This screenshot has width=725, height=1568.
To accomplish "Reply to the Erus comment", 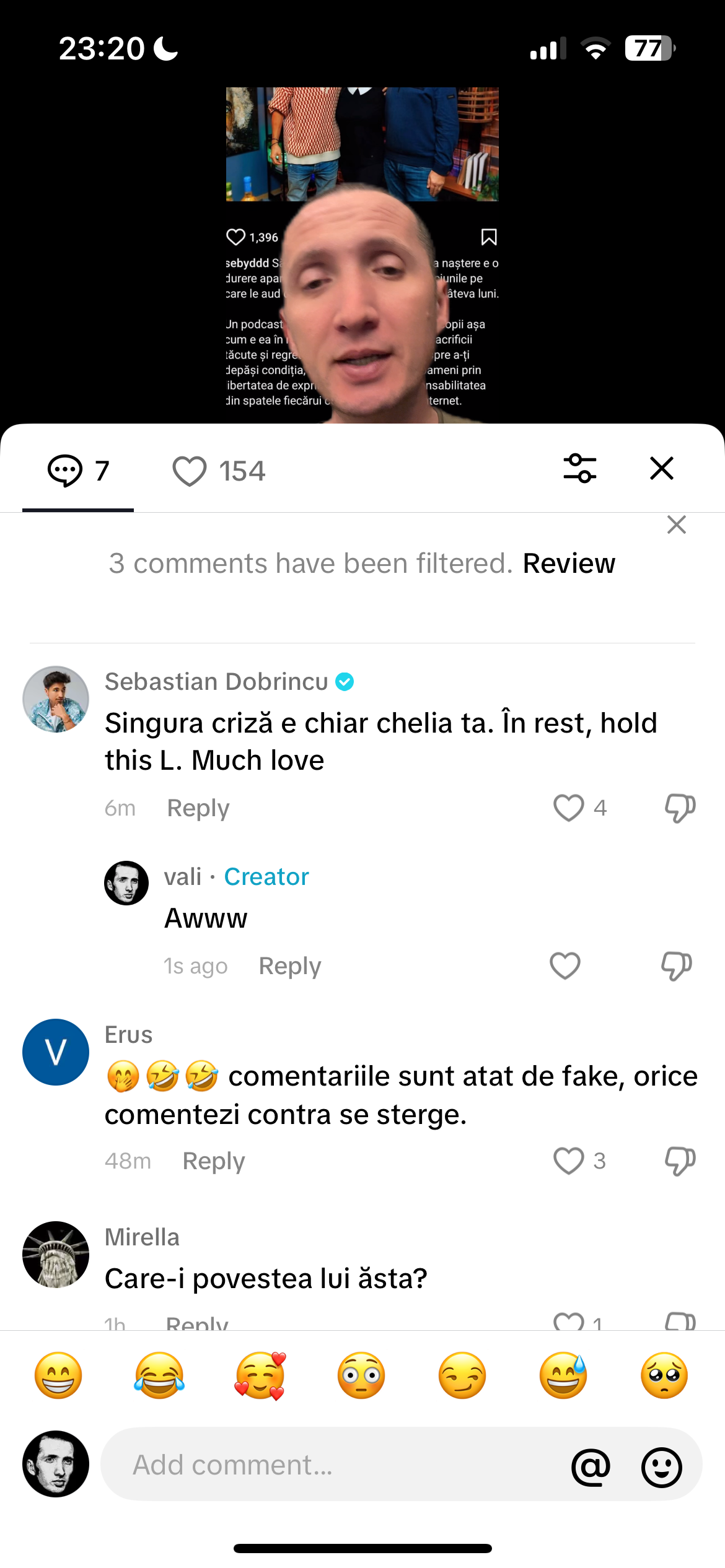I will pyautogui.click(x=214, y=1161).
